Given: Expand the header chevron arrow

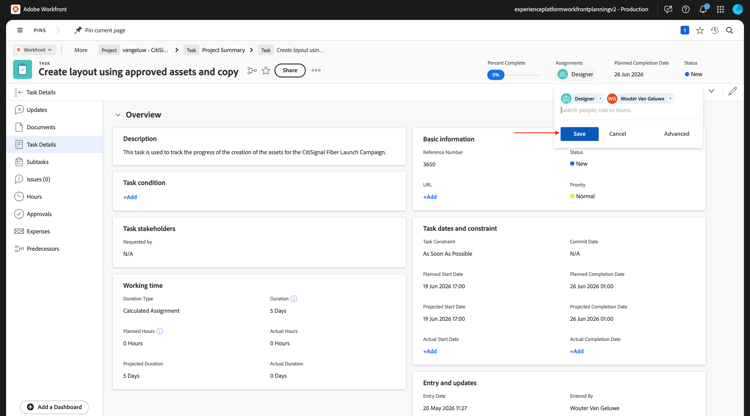Looking at the screenshot, I should tap(711, 91).
